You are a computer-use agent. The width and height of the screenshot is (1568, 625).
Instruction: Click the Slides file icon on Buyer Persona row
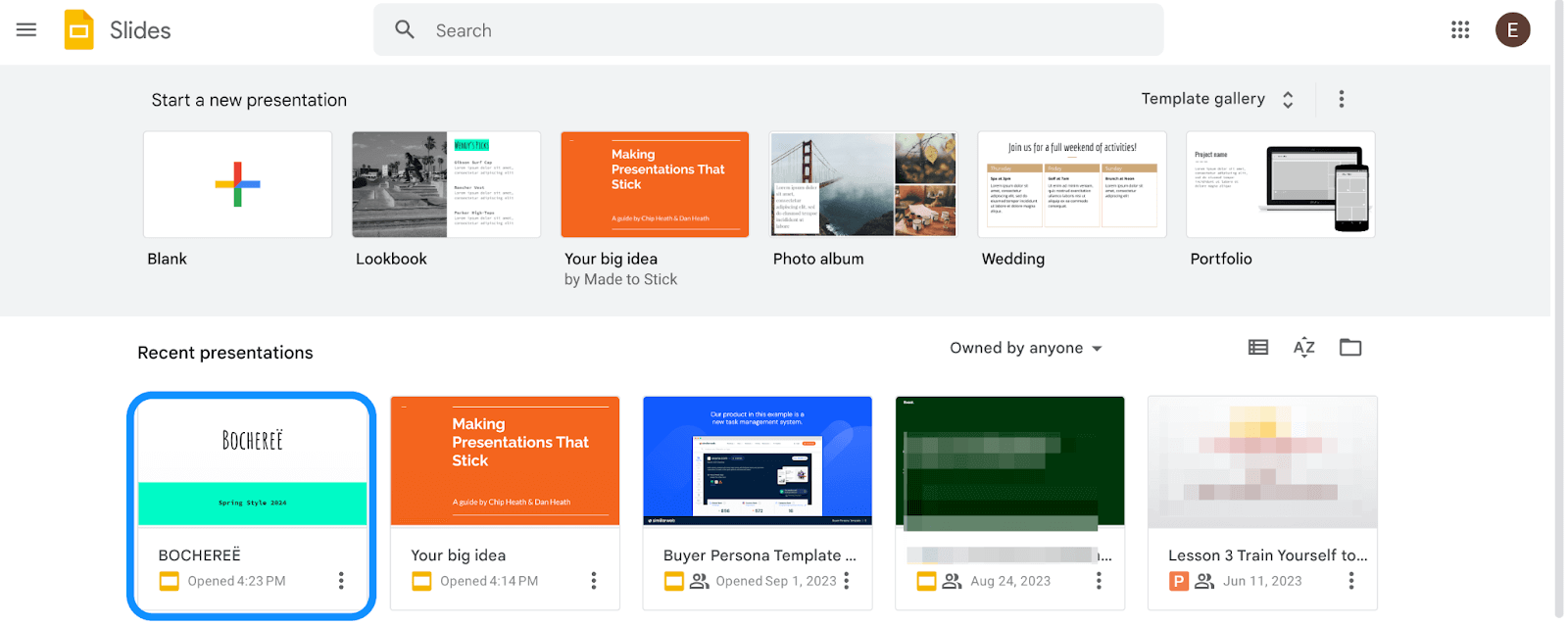point(674,581)
